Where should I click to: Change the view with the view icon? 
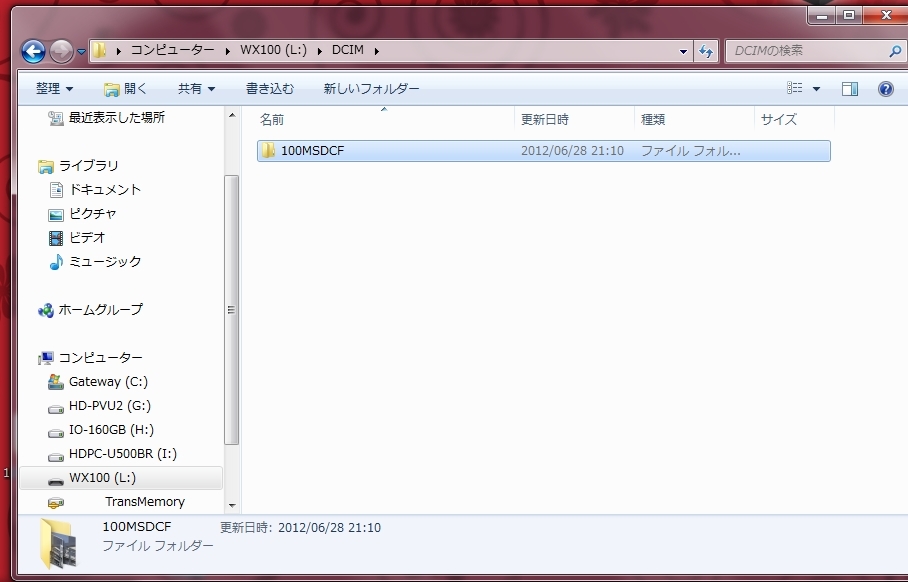point(794,88)
